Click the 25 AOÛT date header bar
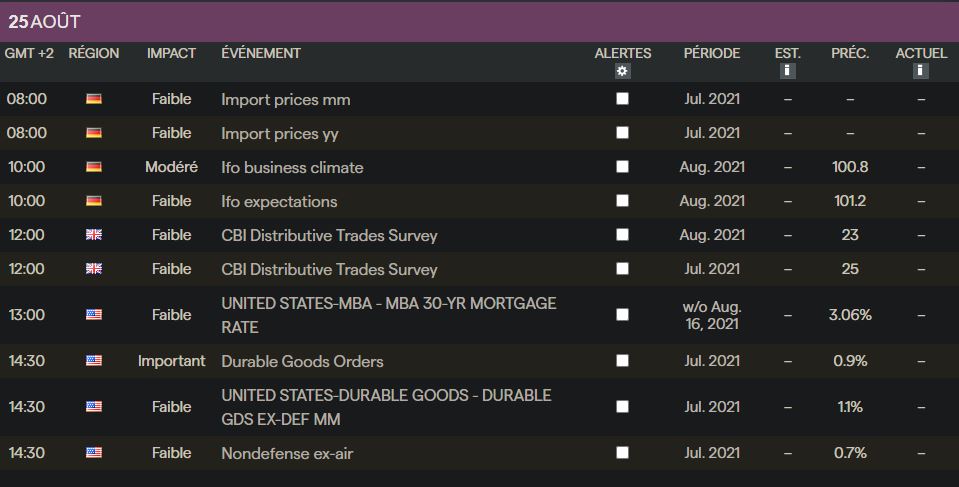959x487 pixels. pos(479,21)
